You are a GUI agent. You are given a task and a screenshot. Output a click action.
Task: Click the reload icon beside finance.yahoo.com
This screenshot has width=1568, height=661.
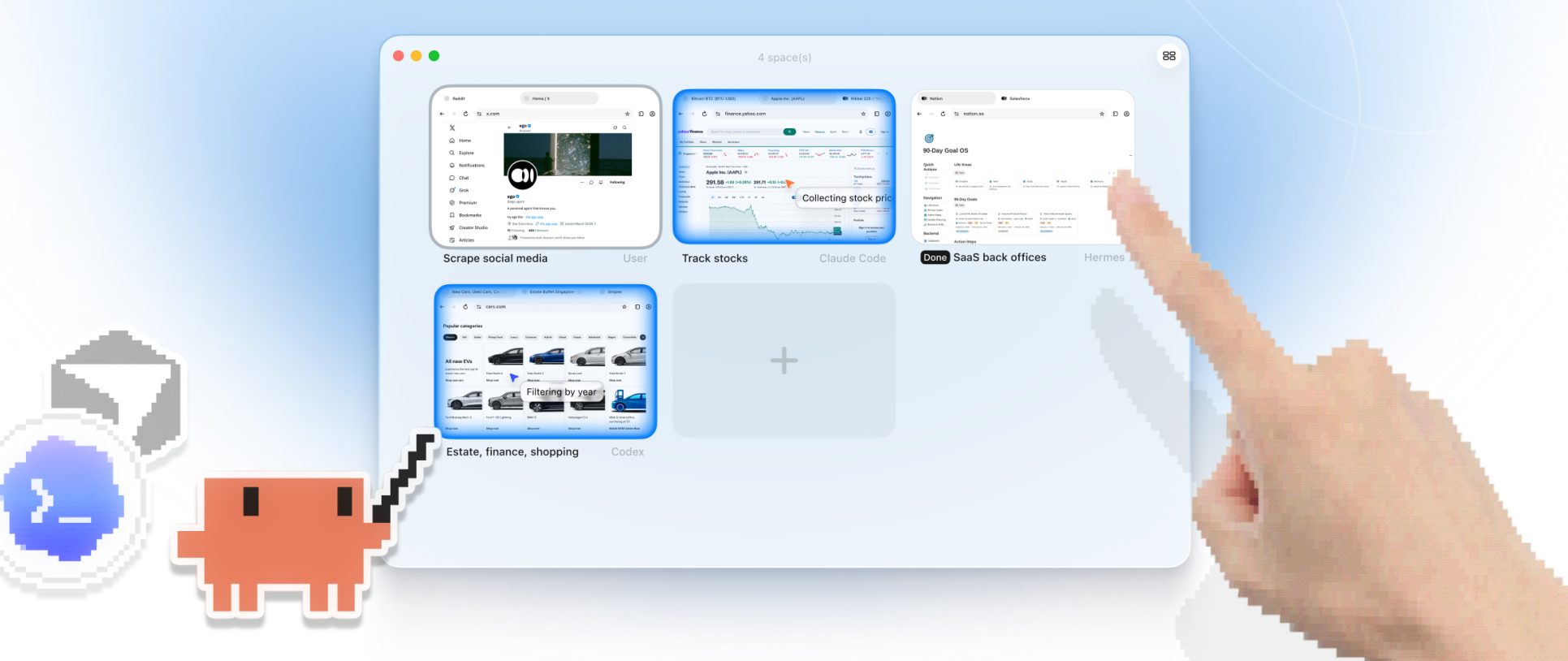(x=704, y=114)
